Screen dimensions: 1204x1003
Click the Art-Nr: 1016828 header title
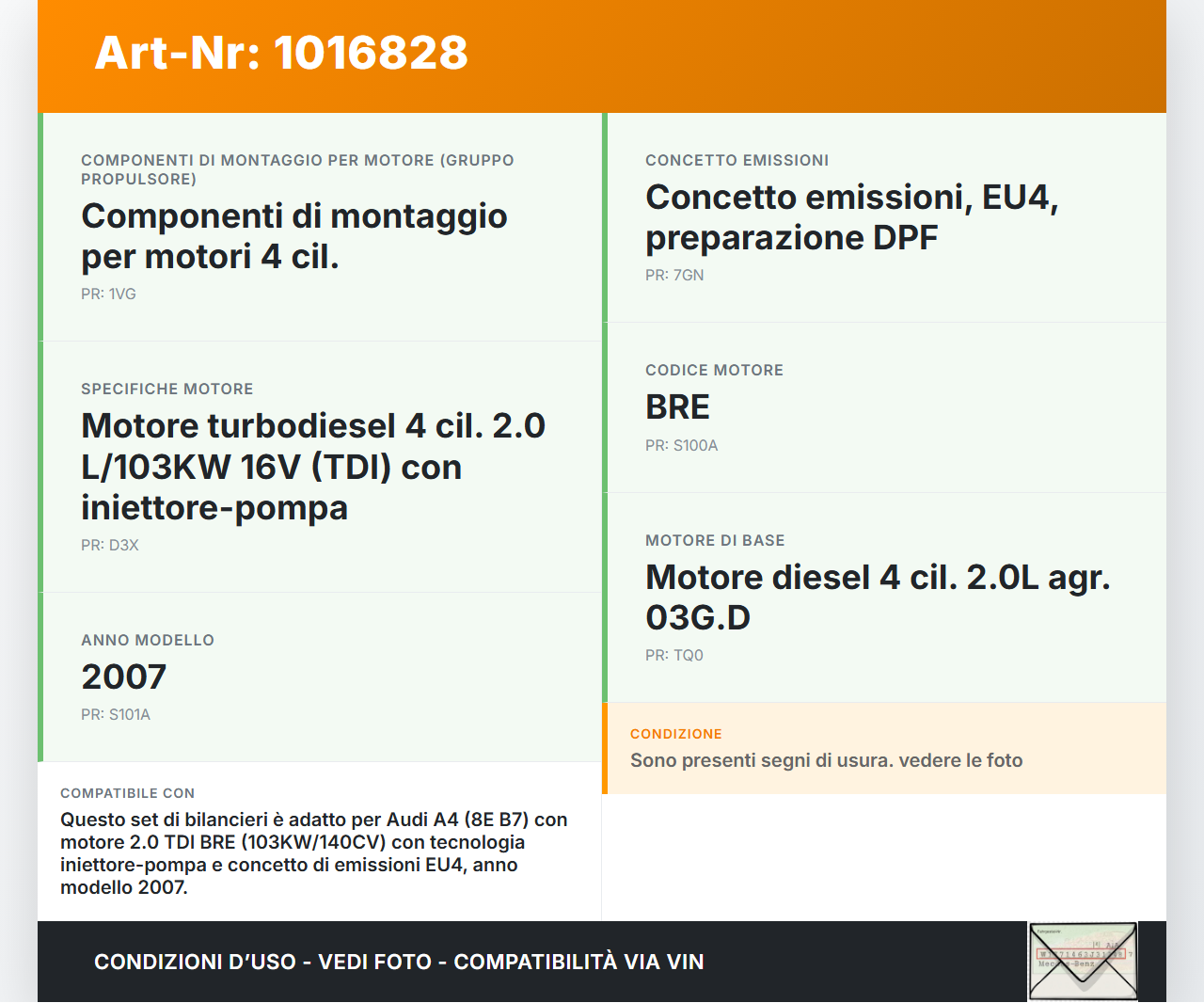click(280, 55)
